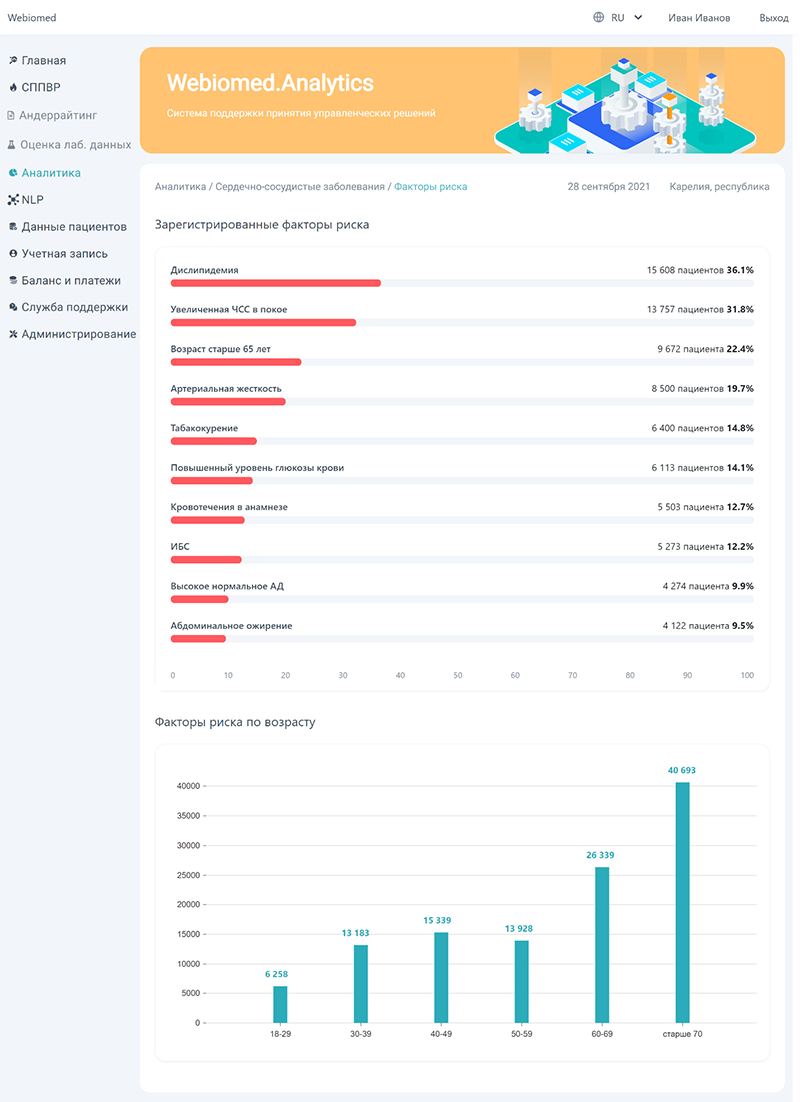This screenshot has width=800, height=1102.
Task: Click the 15 339 chart value label
Action: [x=437, y=921]
